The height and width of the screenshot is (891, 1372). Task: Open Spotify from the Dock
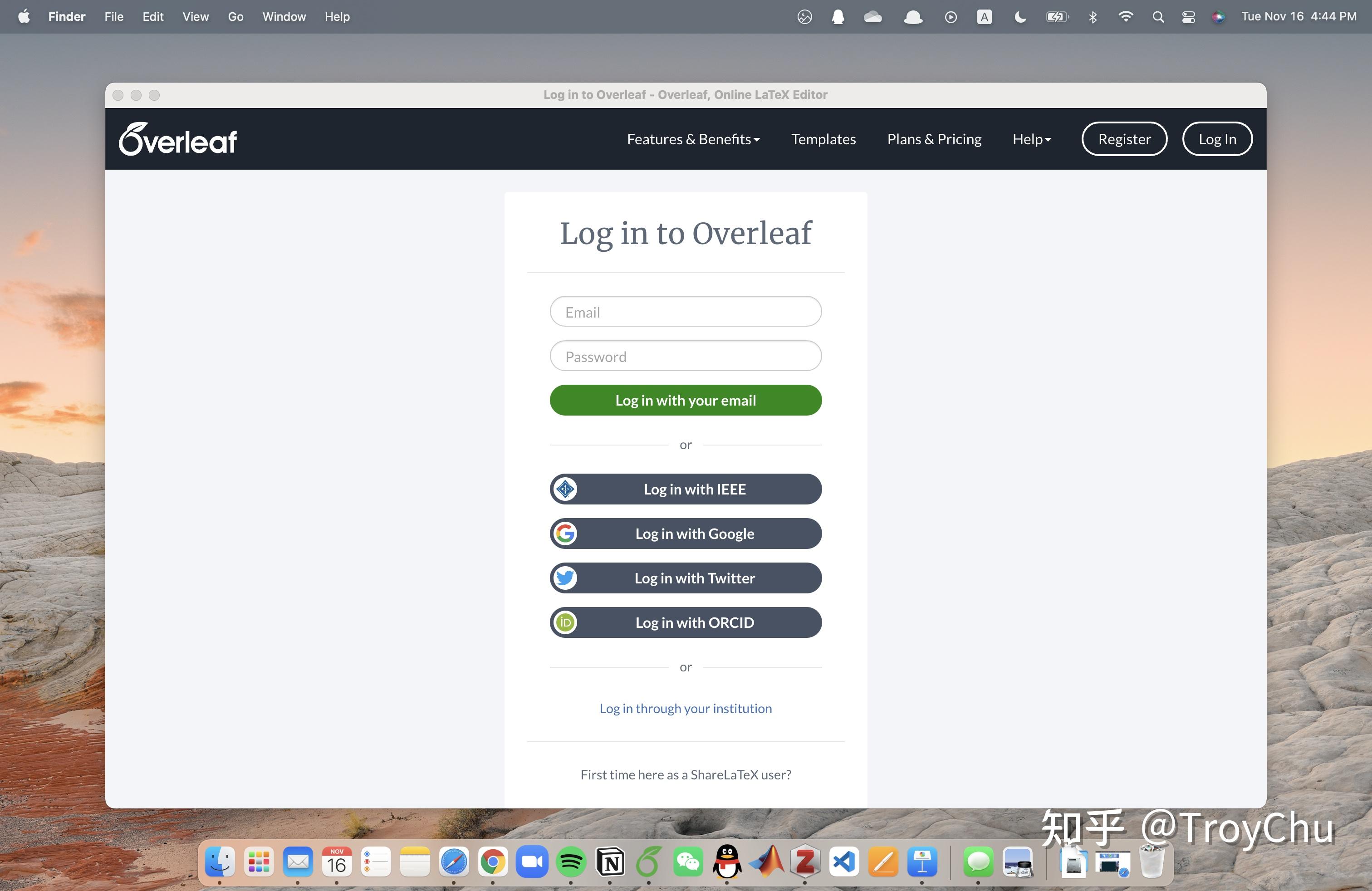tap(571, 862)
